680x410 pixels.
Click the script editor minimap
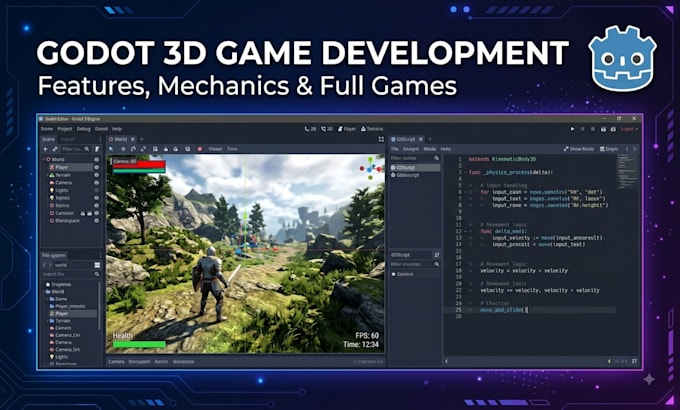[x=626, y=171]
